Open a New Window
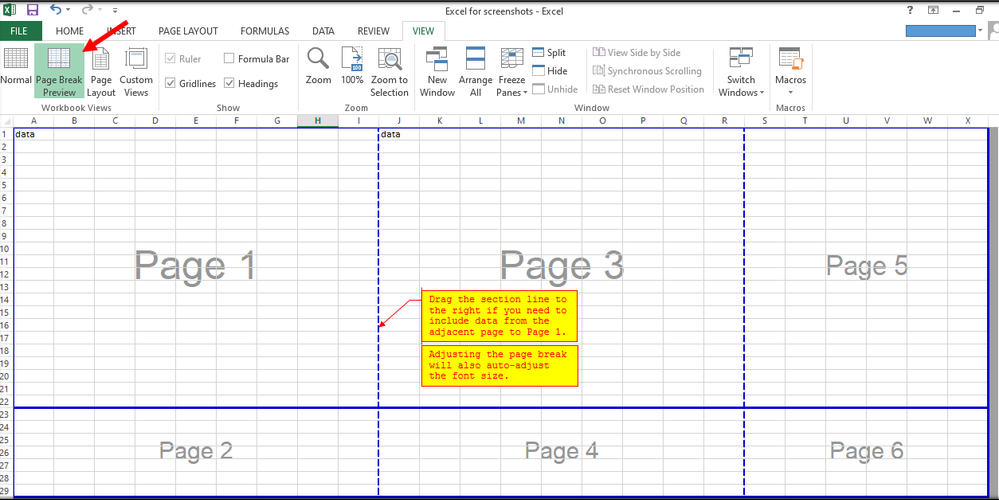999x500 pixels. click(x=437, y=71)
